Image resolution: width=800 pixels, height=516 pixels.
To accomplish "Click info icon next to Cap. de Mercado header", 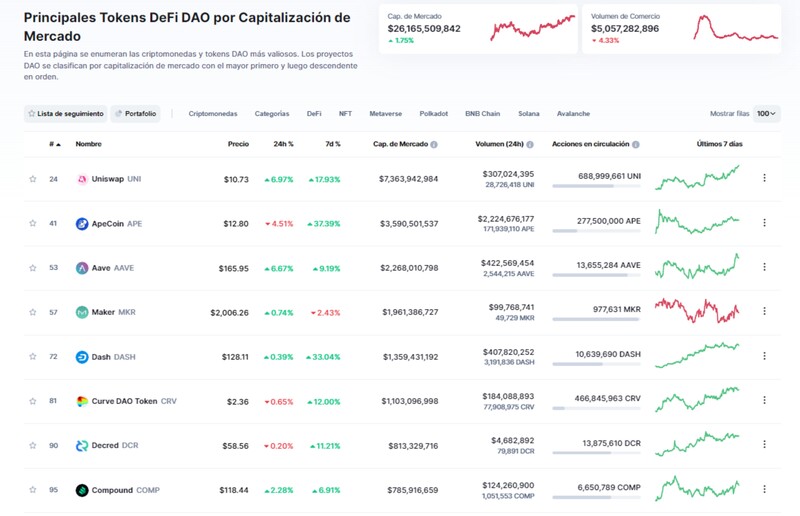I will (434, 144).
